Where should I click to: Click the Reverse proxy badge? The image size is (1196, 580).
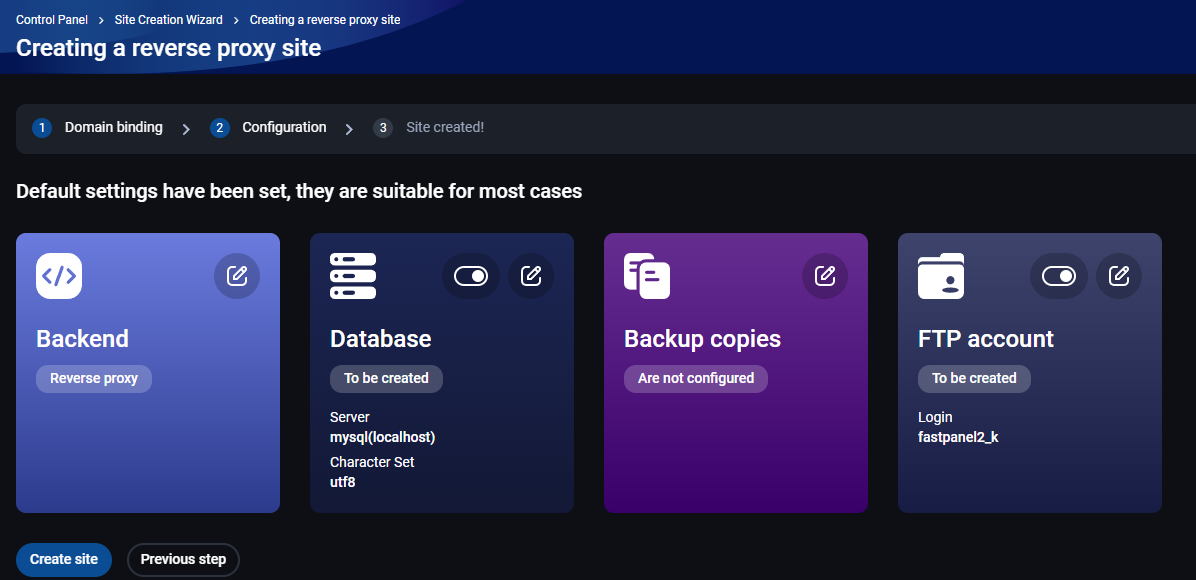pos(94,379)
